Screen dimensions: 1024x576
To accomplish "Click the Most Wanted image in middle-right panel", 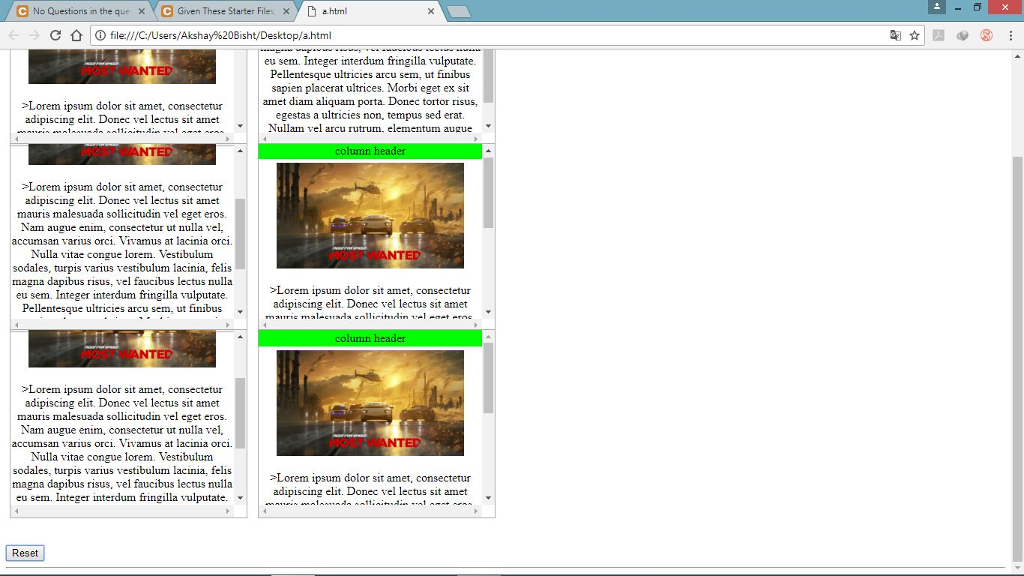I will tap(370, 216).
